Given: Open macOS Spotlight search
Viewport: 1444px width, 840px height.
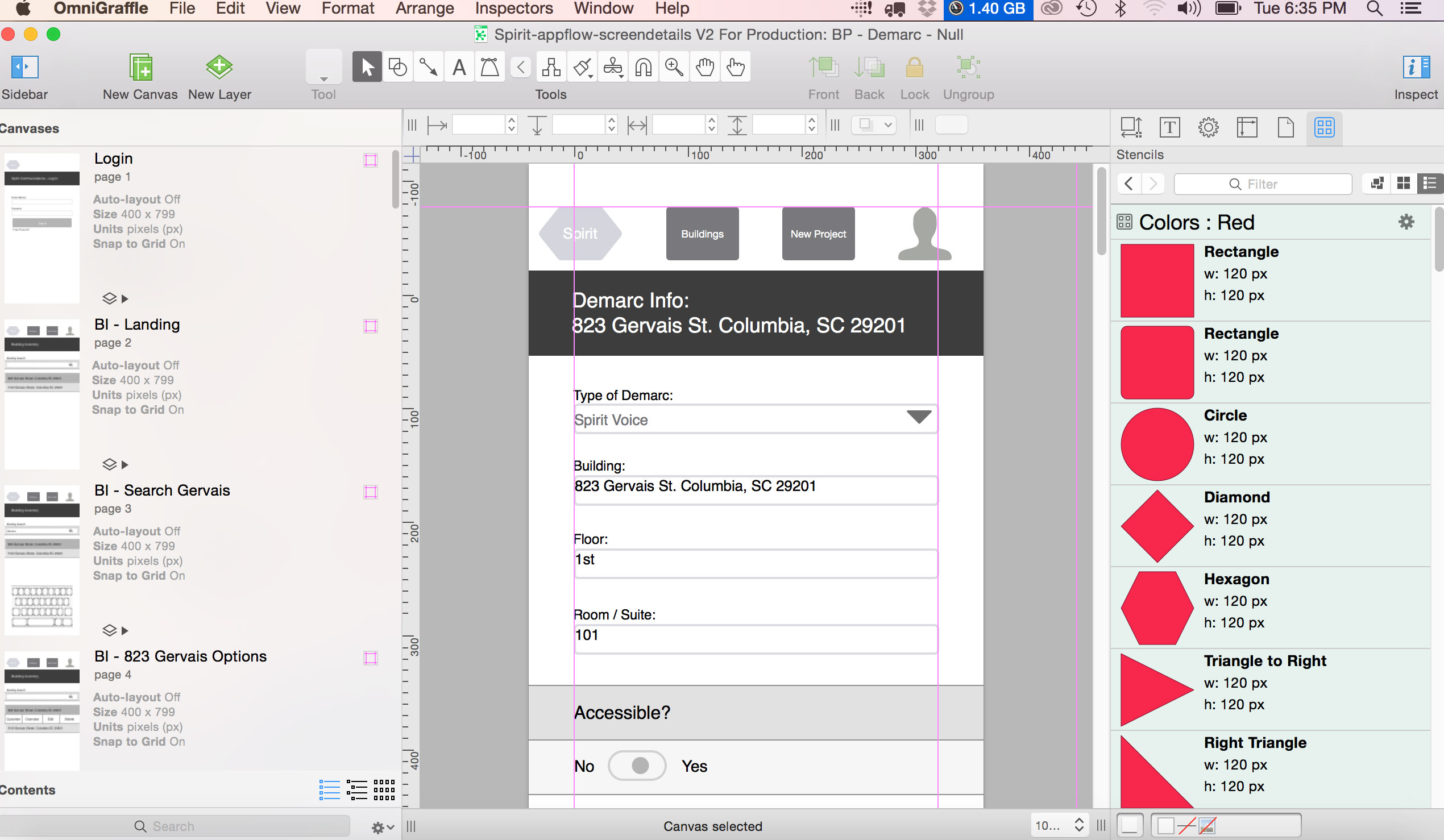Looking at the screenshot, I should [x=1374, y=9].
